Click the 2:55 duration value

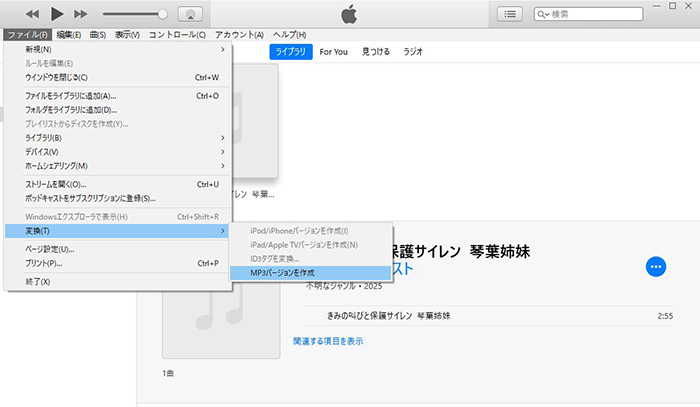coord(665,316)
